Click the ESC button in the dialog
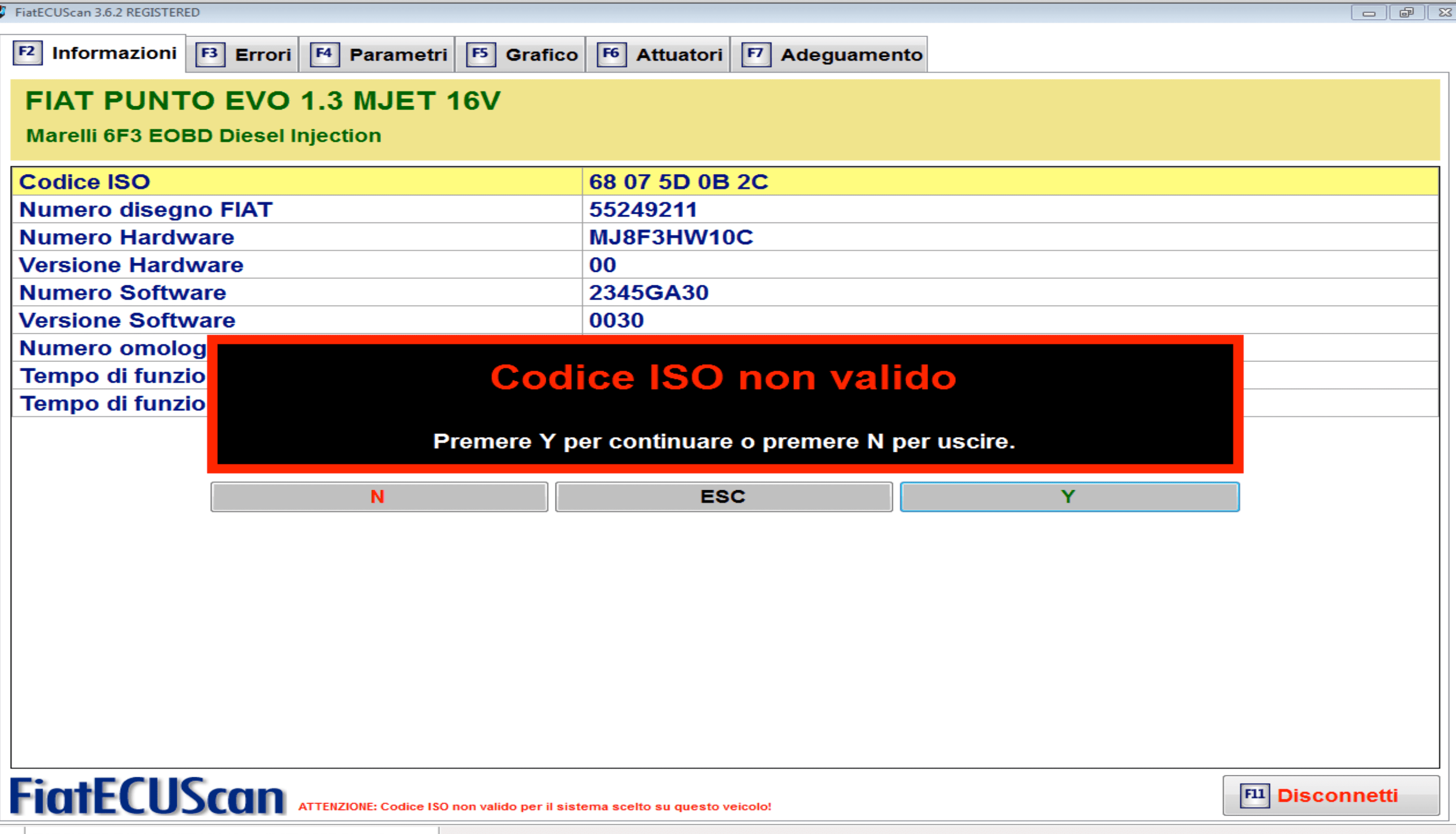The image size is (1456, 834). click(x=723, y=497)
